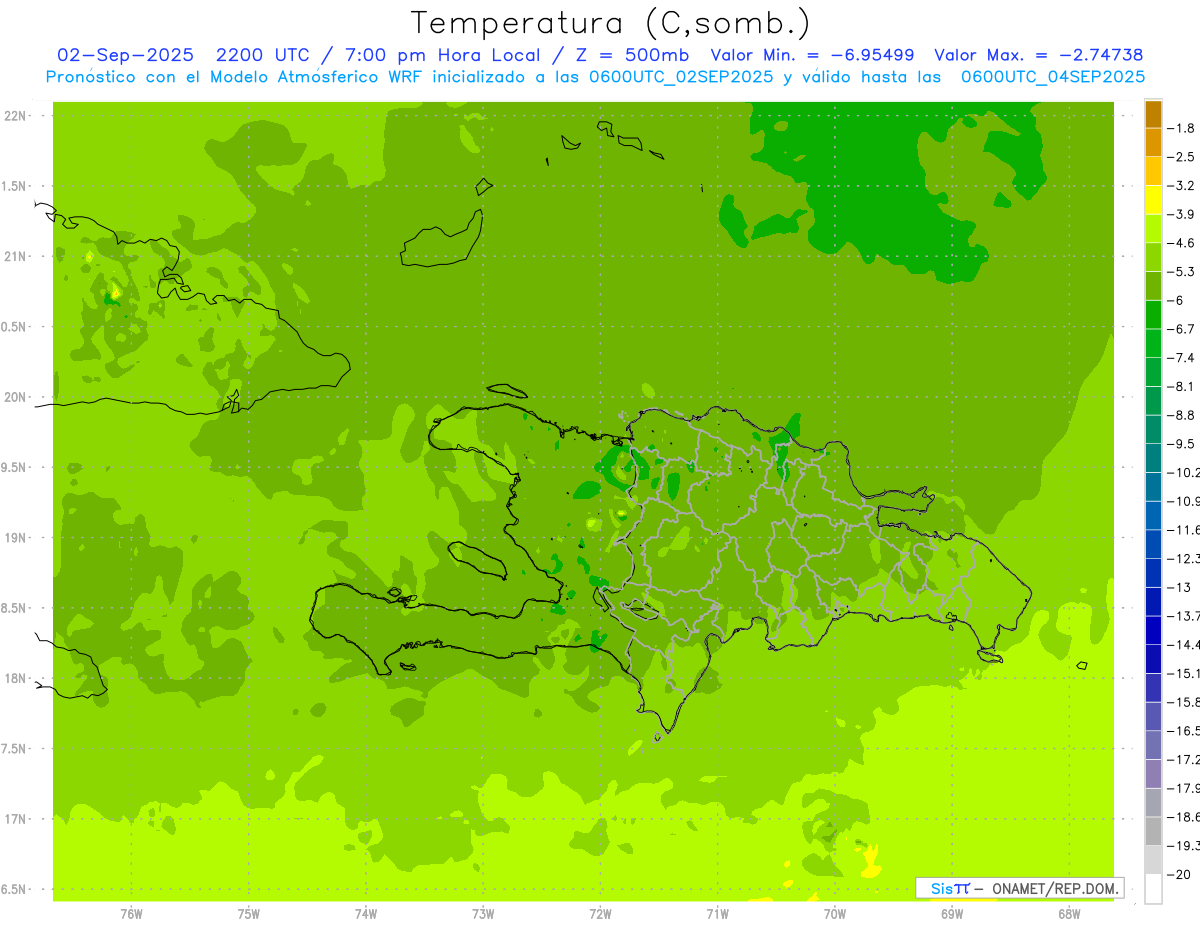Click the 74W longitude axis label
This screenshot has height=927, width=1200.
pos(366,913)
